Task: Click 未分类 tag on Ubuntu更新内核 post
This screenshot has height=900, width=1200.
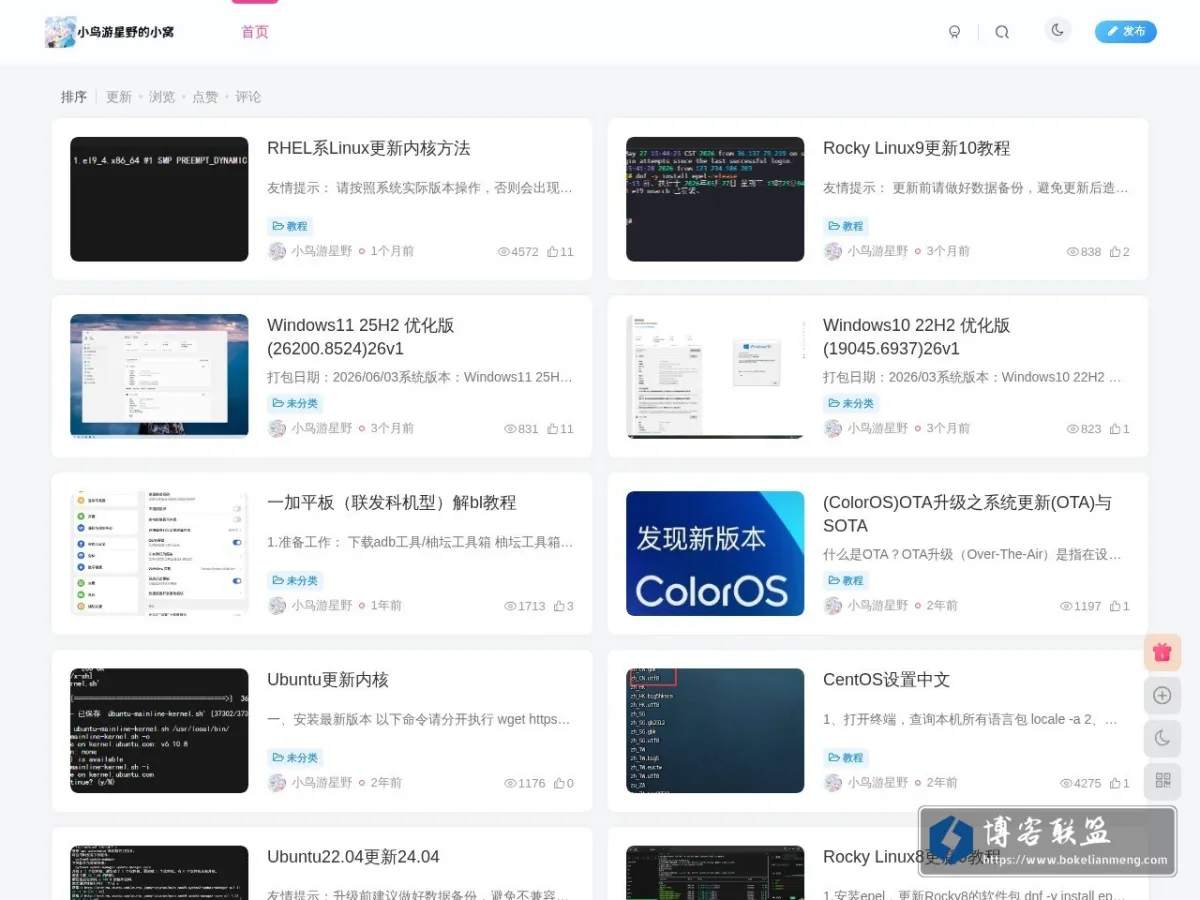Action: pos(295,757)
